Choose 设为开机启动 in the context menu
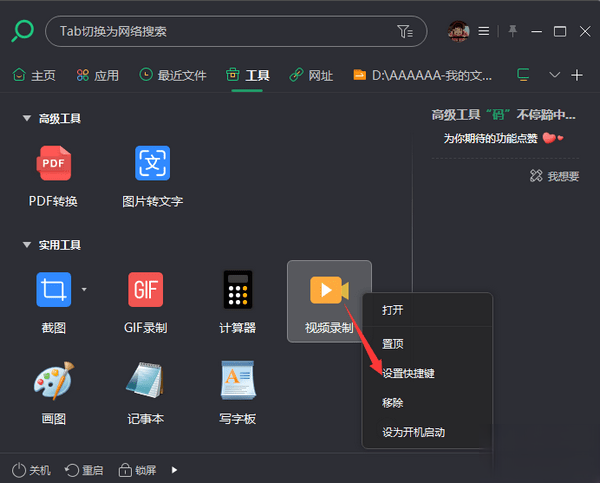 (427, 432)
